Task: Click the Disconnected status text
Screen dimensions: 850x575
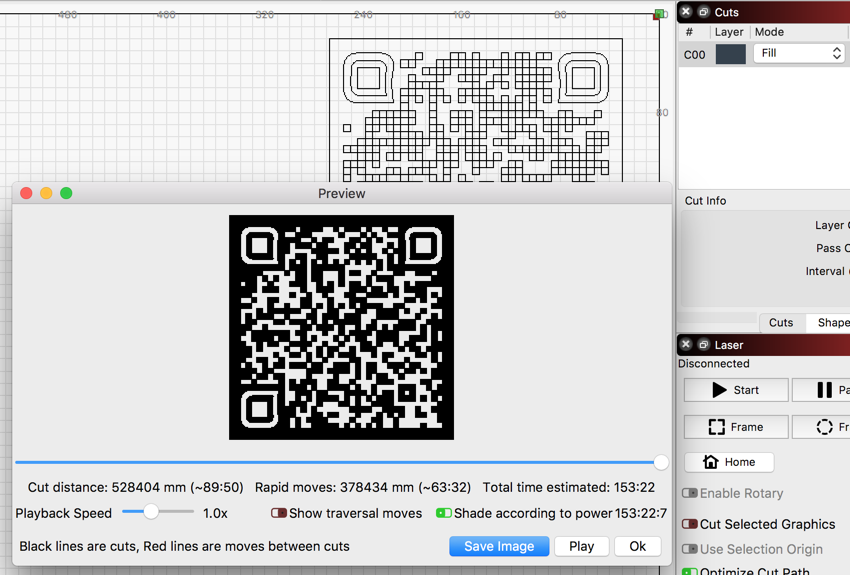Action: click(713, 364)
